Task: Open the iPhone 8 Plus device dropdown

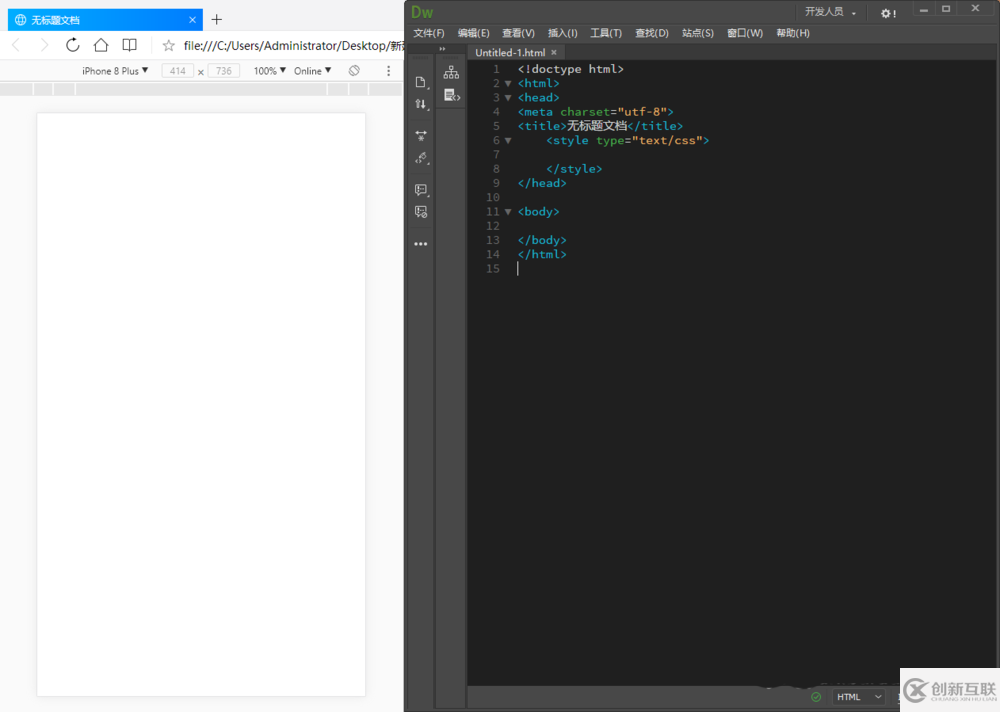Action: 115,71
